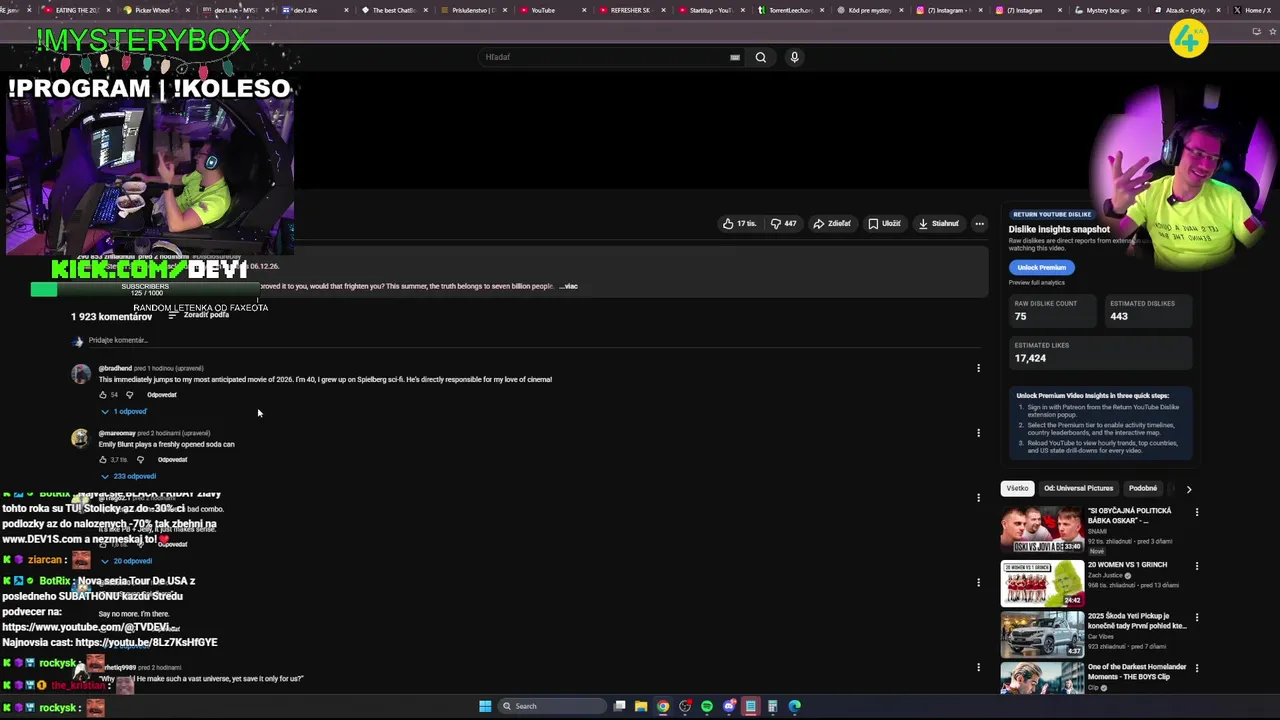Like the Emily Blunt soda can comment
This screenshot has height=720, width=1280.
click(x=102, y=460)
